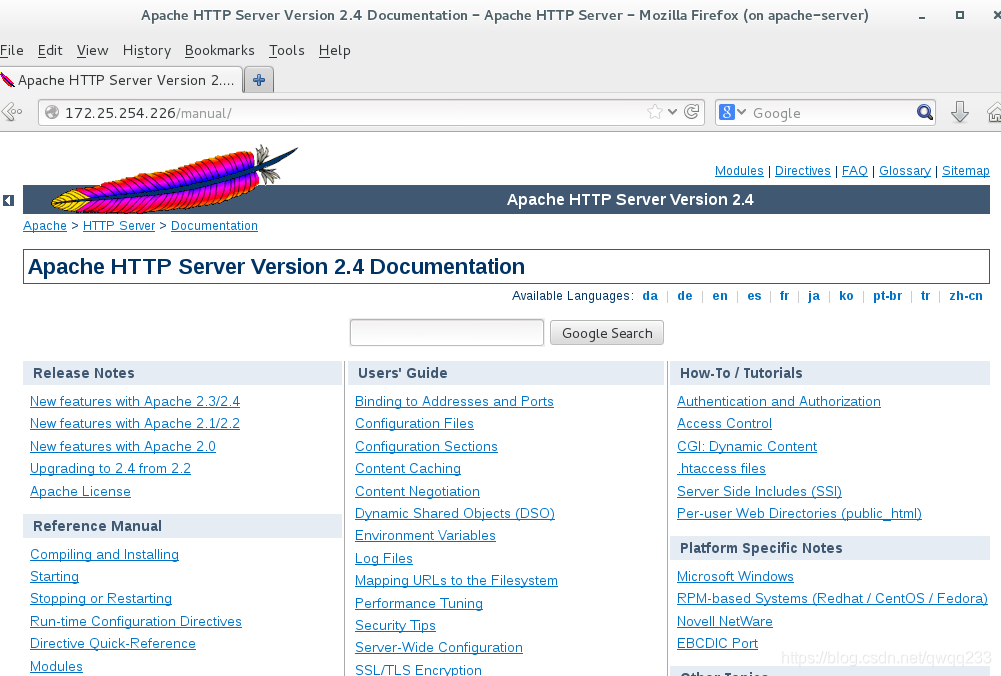This screenshot has height=676, width=1001.
Task: Open the History menu
Action: [147, 50]
